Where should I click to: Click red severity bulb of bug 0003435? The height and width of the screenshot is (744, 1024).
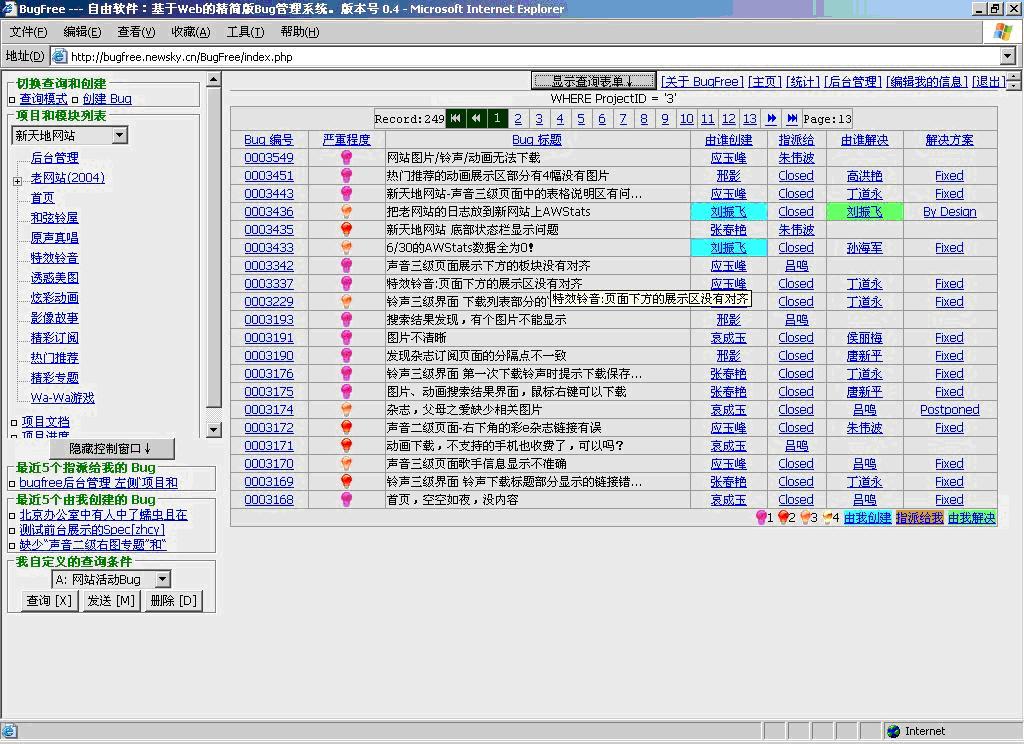tap(347, 230)
